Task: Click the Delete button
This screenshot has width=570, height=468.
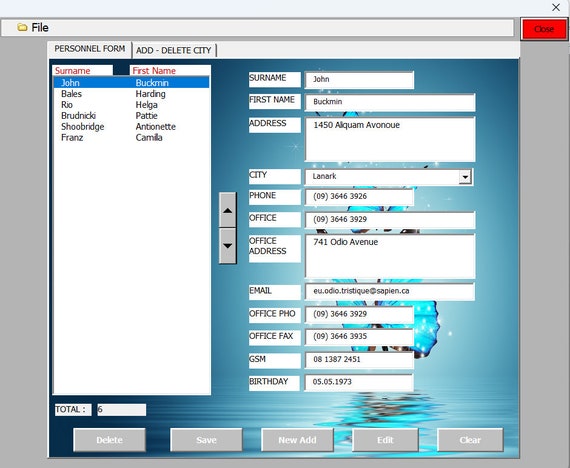Action: pos(109,440)
